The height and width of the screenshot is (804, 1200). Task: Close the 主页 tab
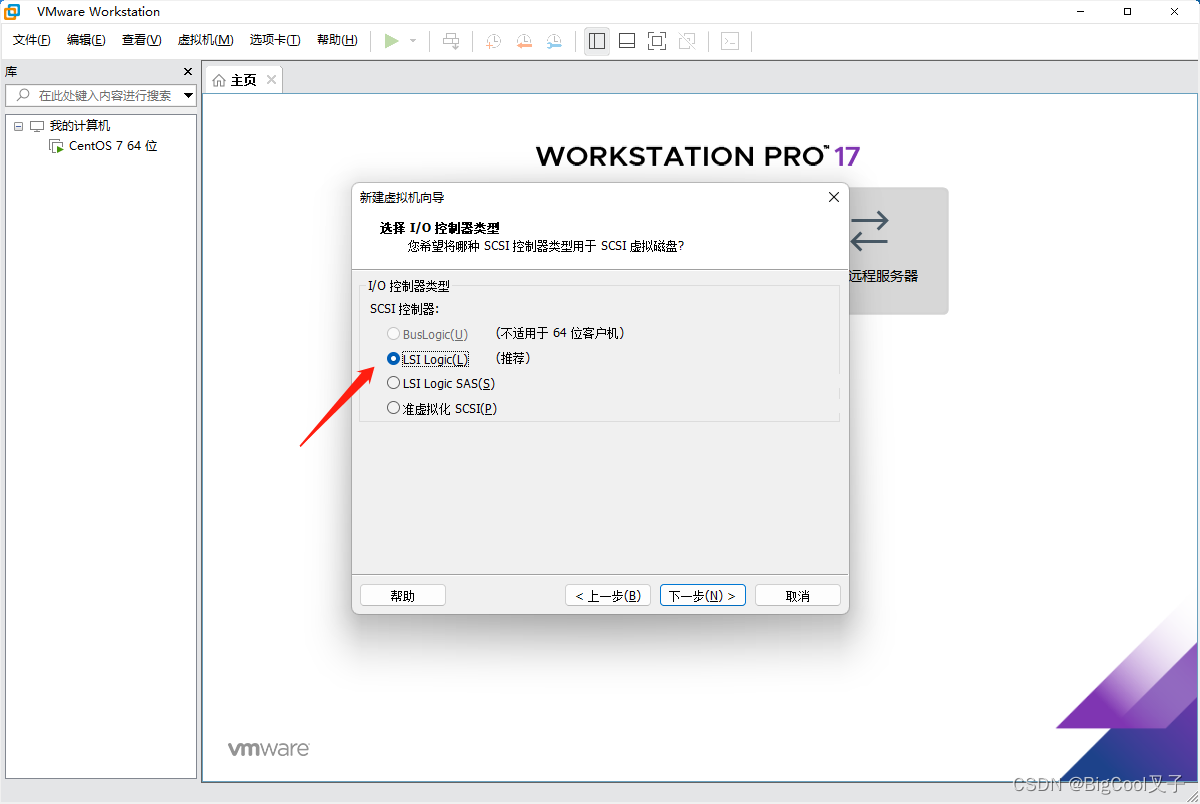271,79
